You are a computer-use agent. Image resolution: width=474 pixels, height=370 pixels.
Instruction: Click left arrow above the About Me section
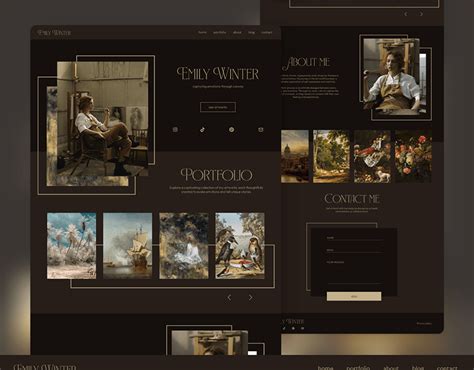406,14
